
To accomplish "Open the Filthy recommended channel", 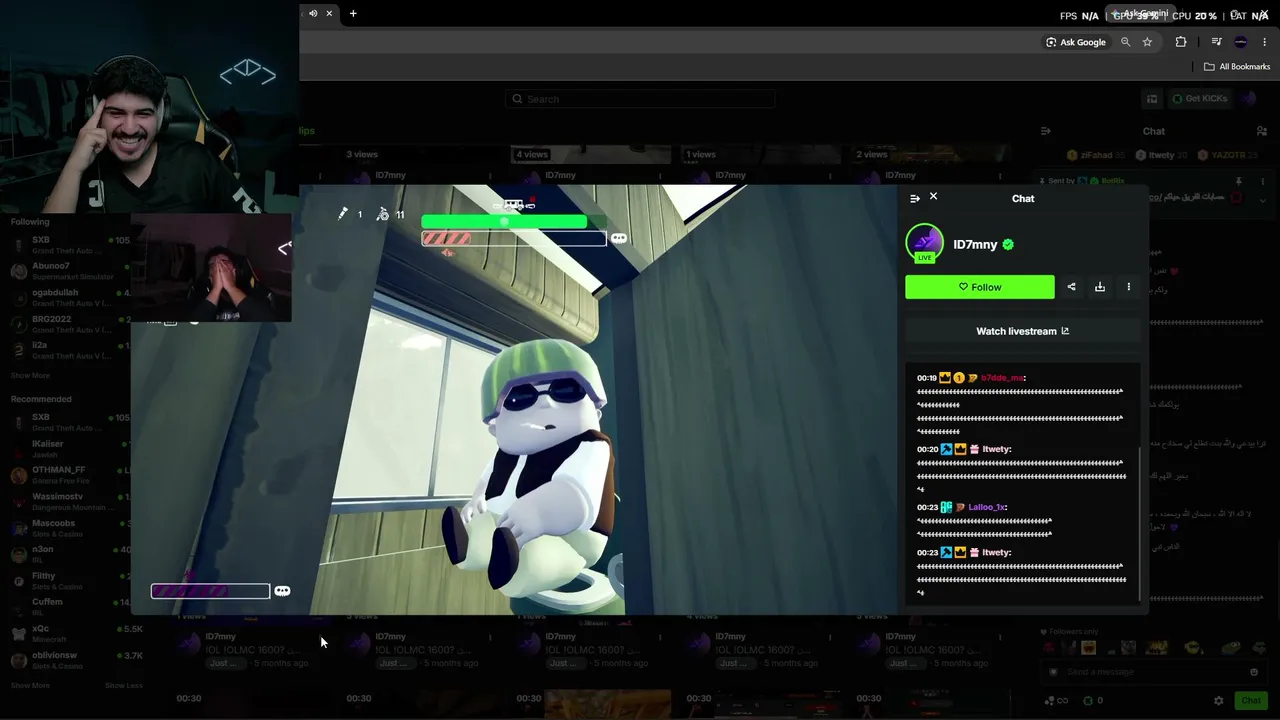I will point(70,580).
